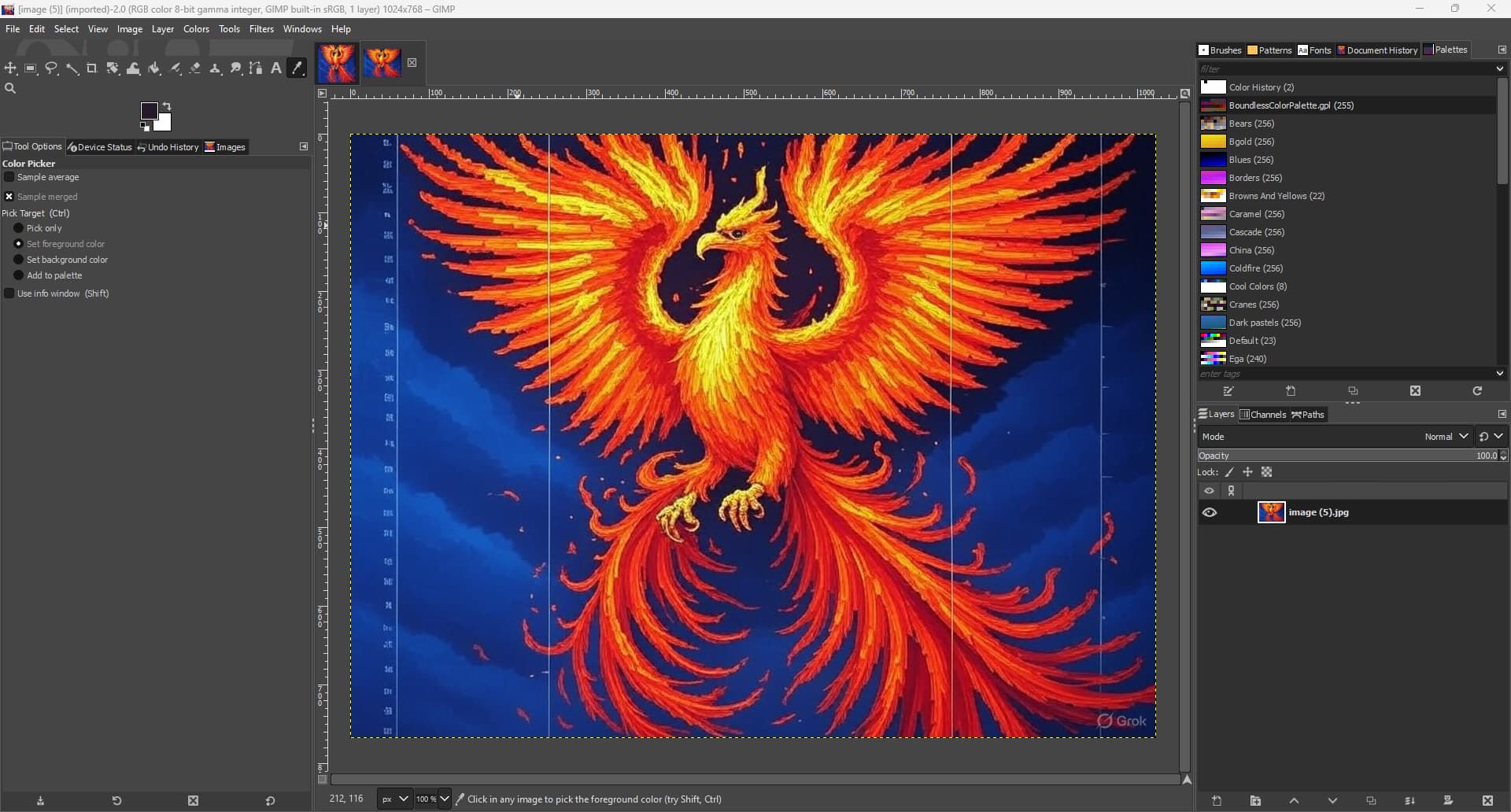Create a new palette
The width and height of the screenshot is (1511, 812).
(1291, 391)
